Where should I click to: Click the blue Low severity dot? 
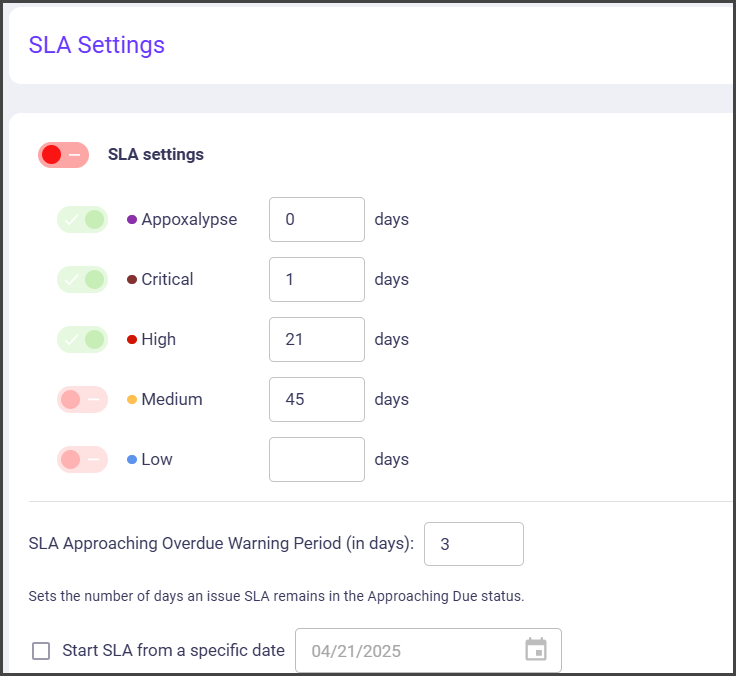click(x=132, y=460)
